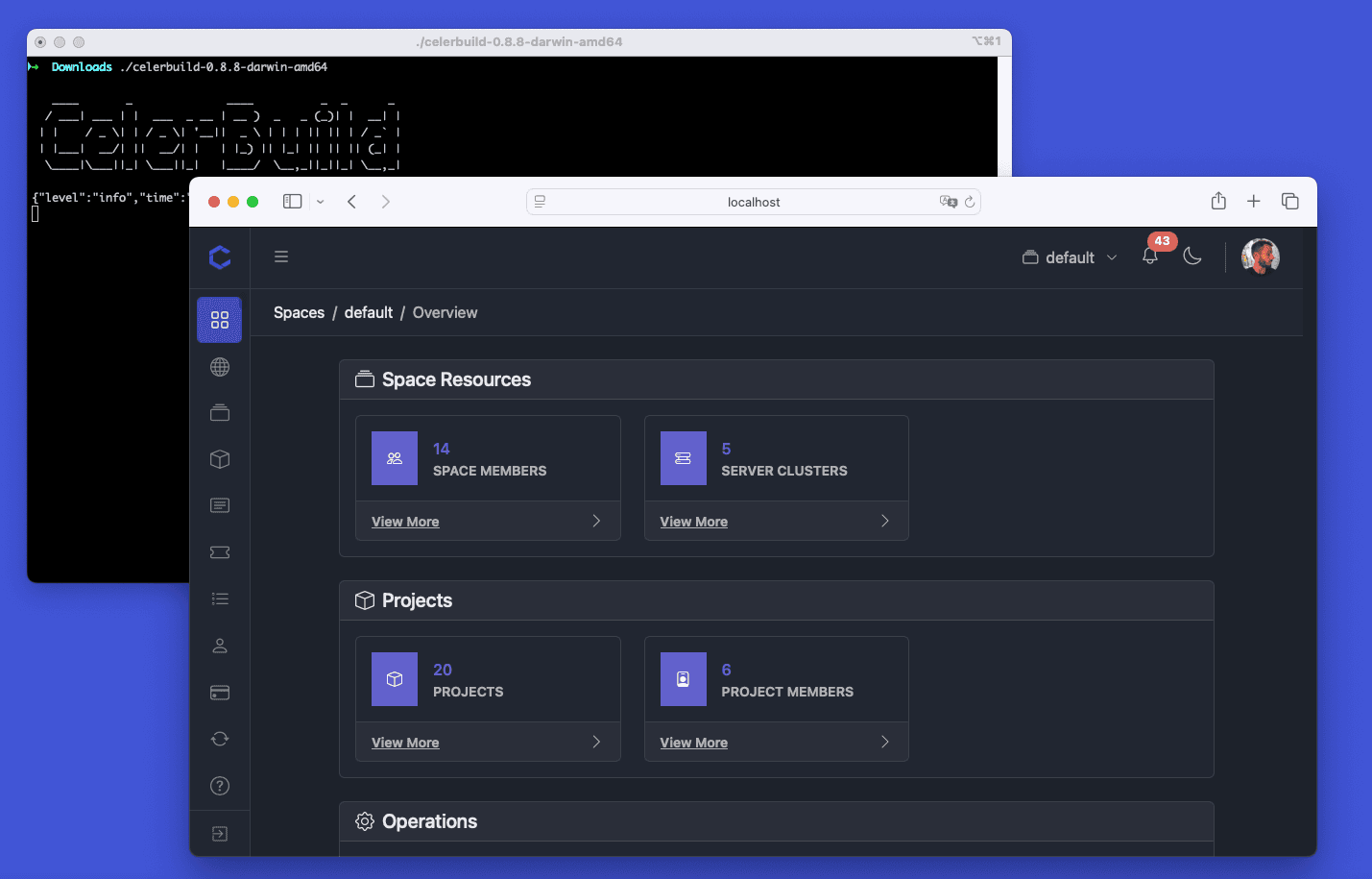Click the Overview breadcrumb text

[x=445, y=312]
